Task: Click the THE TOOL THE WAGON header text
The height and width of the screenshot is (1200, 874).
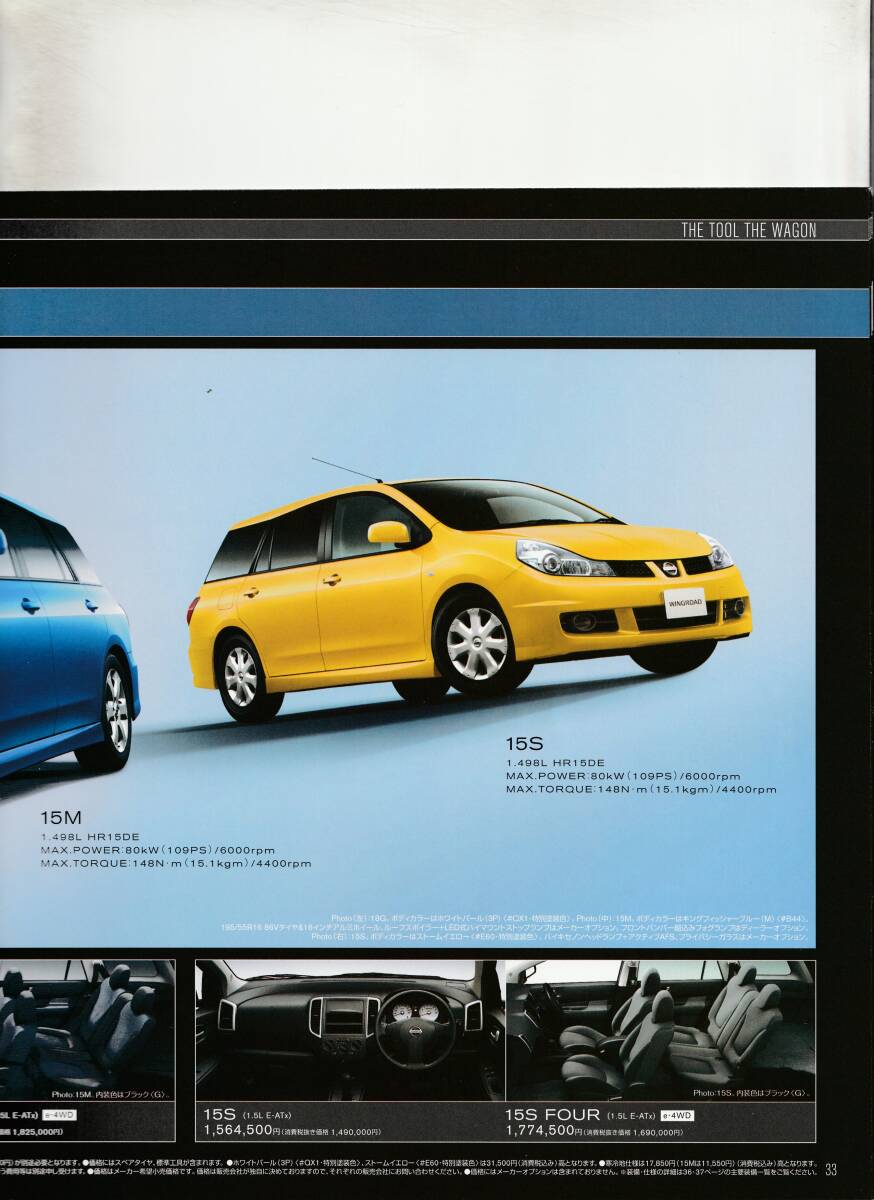Action: pyautogui.click(x=749, y=231)
